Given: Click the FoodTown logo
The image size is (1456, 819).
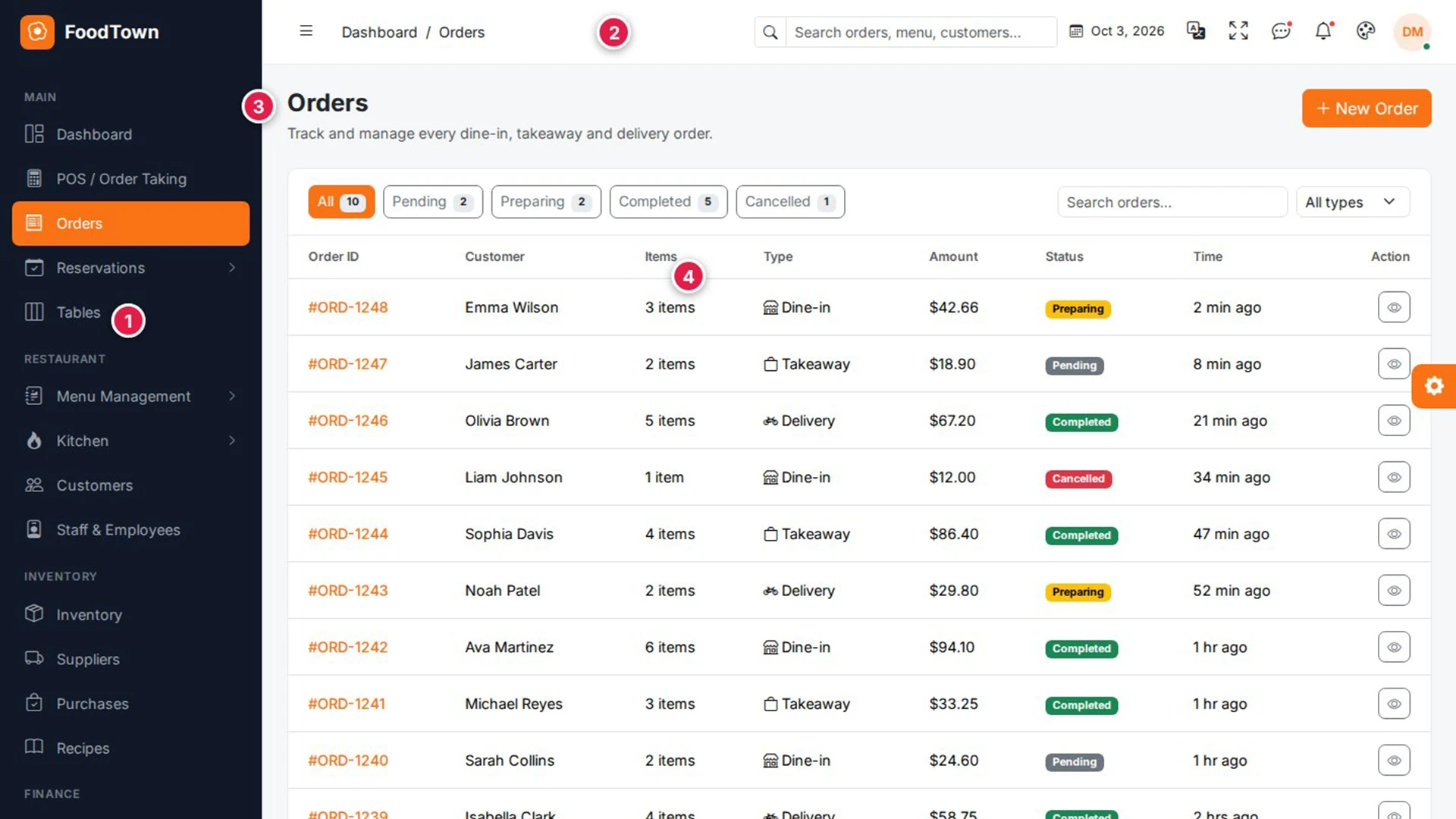Looking at the screenshot, I should point(89,32).
